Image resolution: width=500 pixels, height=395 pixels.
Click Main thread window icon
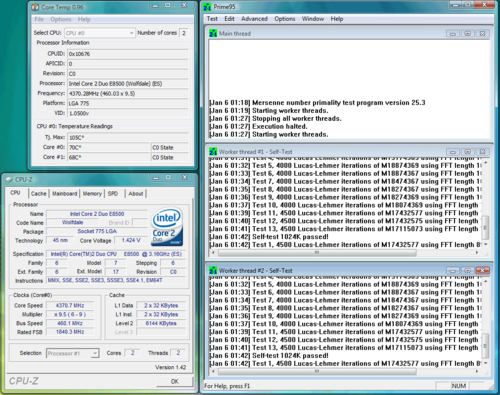click(x=213, y=33)
